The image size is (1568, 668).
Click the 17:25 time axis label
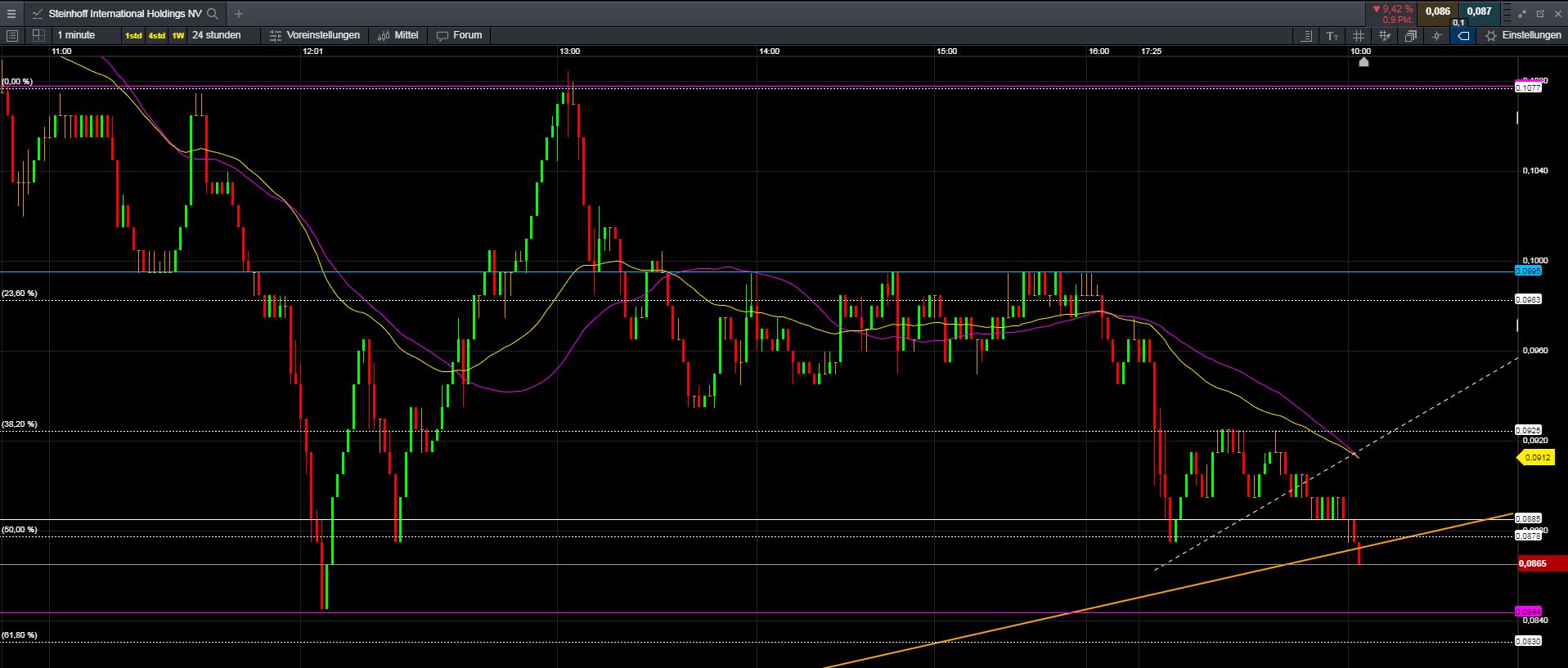(1151, 52)
